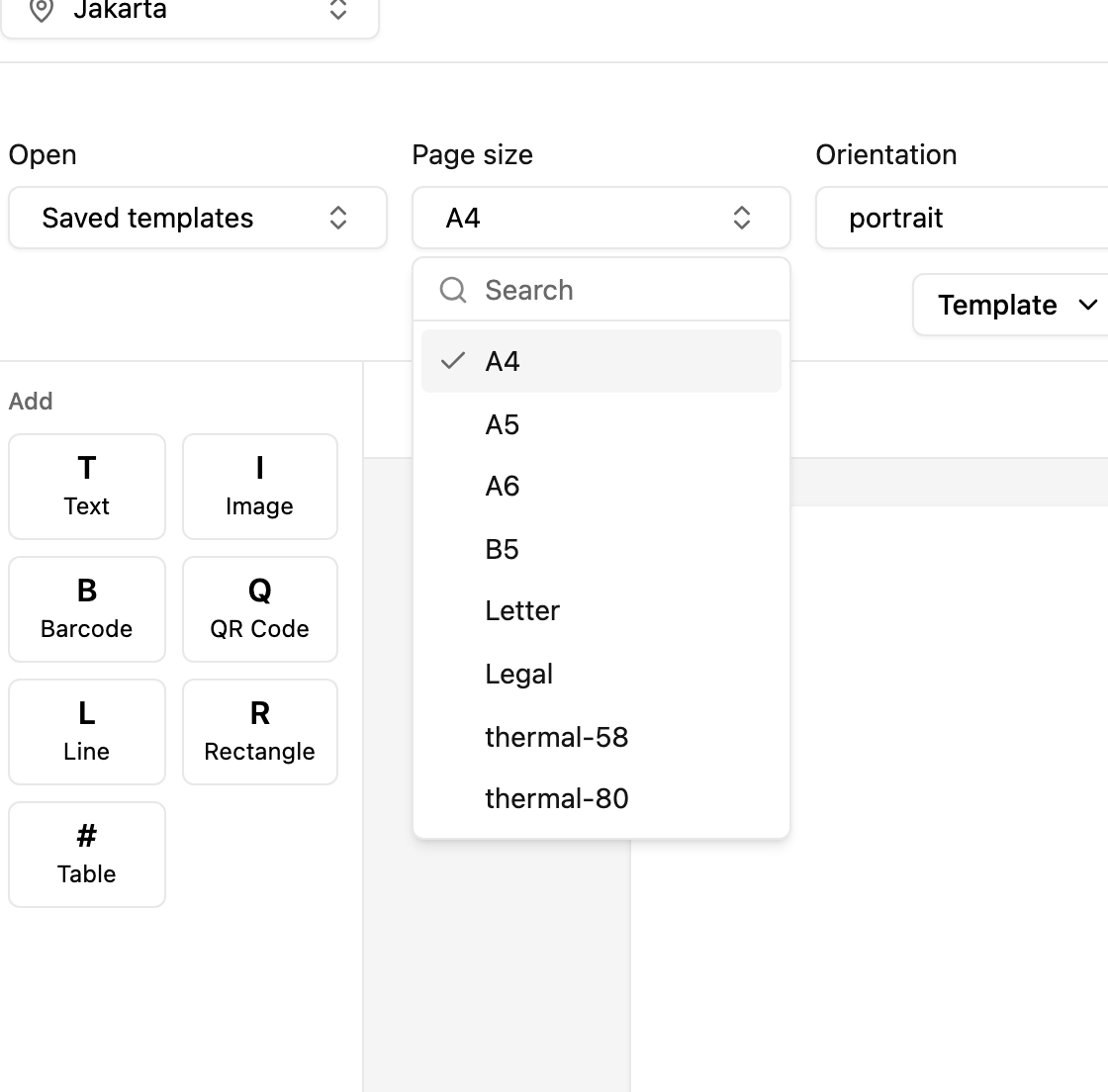Screen dimensions: 1108x1092
Task: Open the Saved templates dropdown
Action: [198, 218]
